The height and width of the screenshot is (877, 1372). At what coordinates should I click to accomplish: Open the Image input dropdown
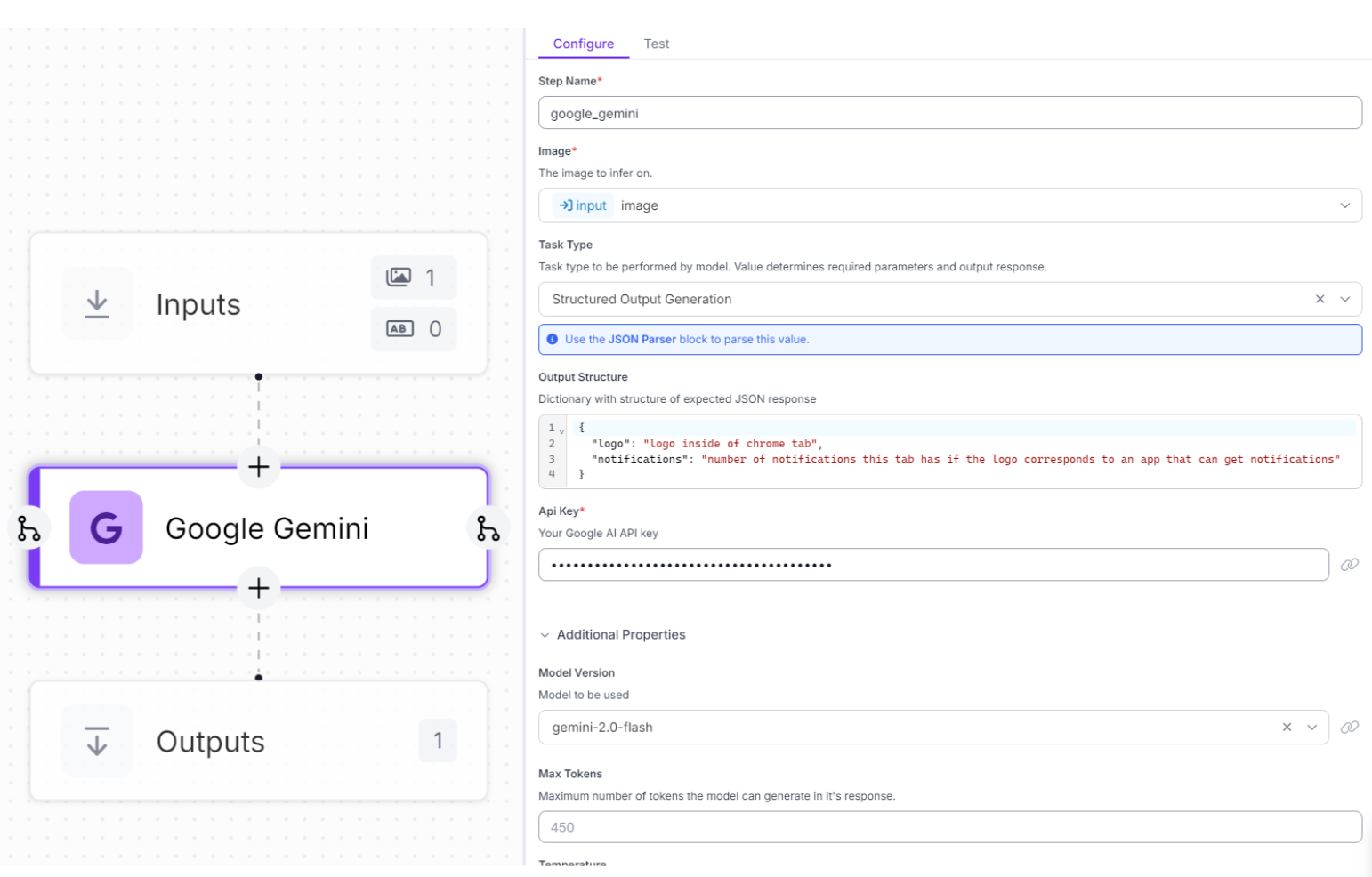(1344, 205)
